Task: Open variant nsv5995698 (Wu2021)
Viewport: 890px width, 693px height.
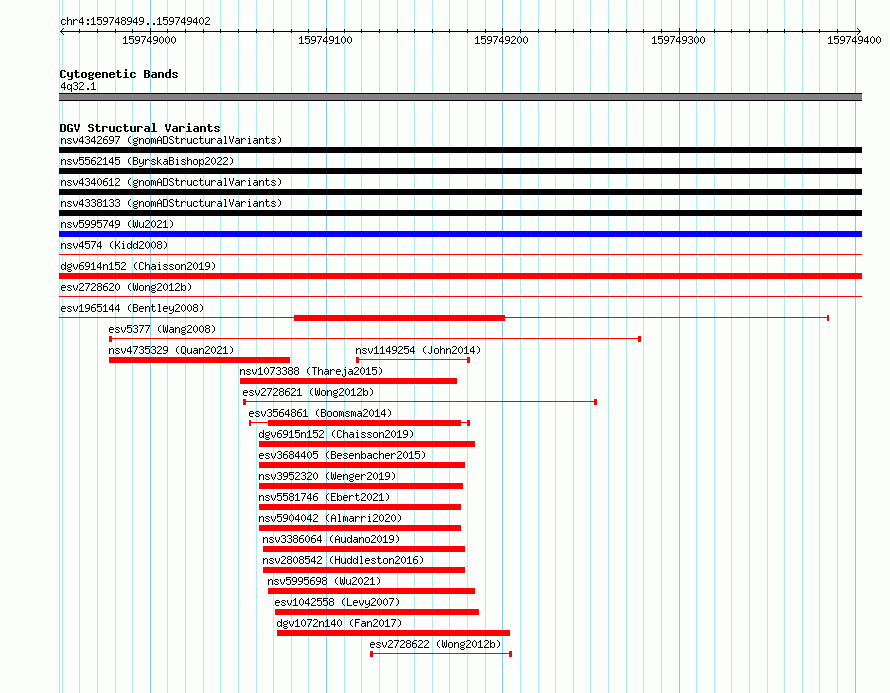Action: coord(324,581)
